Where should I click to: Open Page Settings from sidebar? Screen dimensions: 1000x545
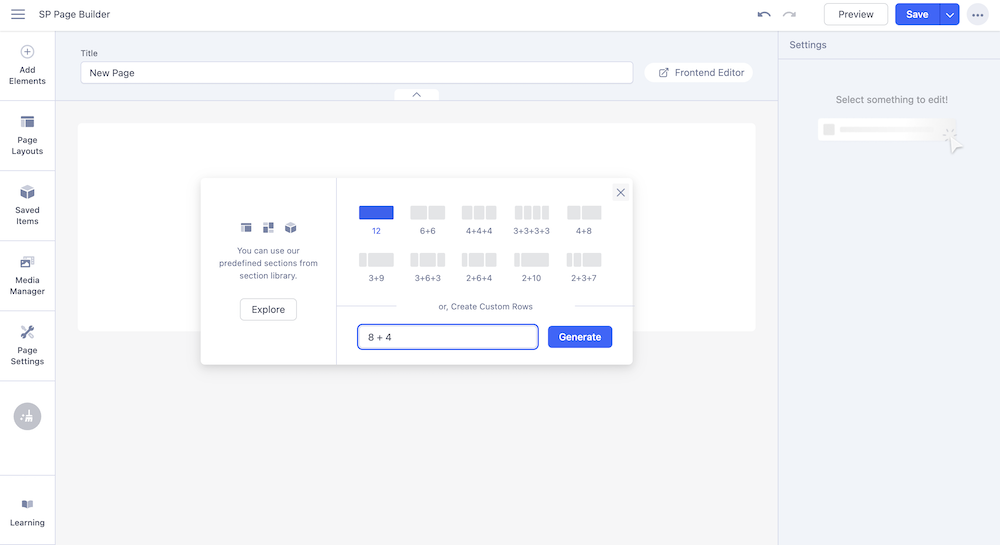(x=27, y=345)
